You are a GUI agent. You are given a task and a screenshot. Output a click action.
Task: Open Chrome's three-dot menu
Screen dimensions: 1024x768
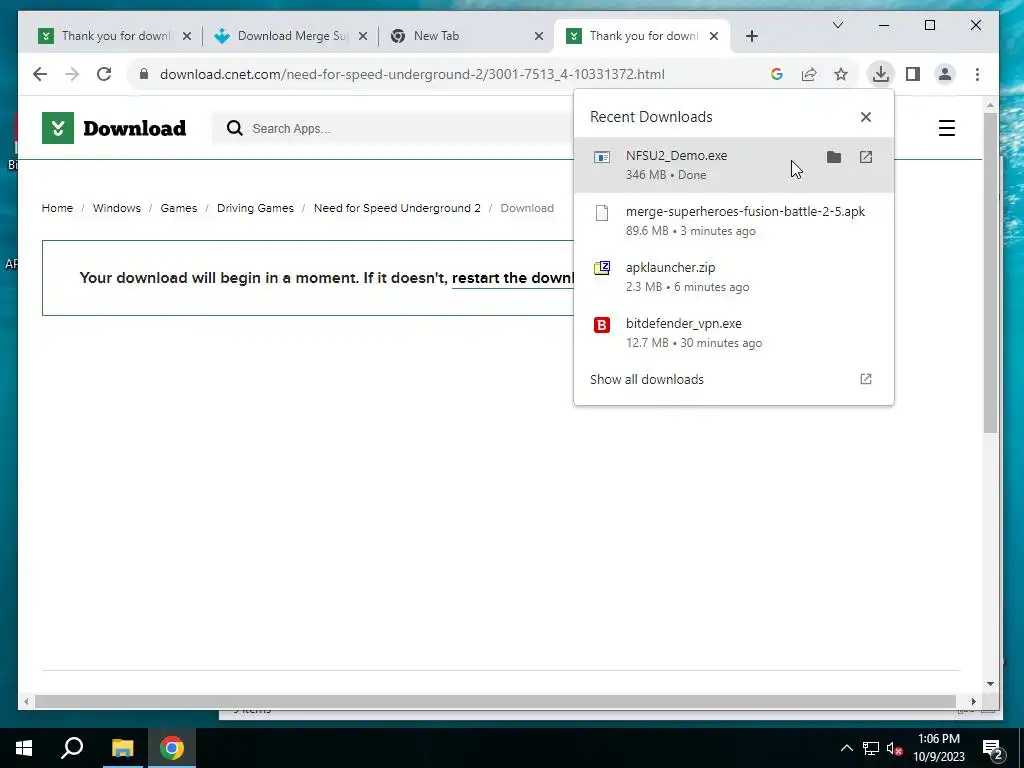pos(977,74)
